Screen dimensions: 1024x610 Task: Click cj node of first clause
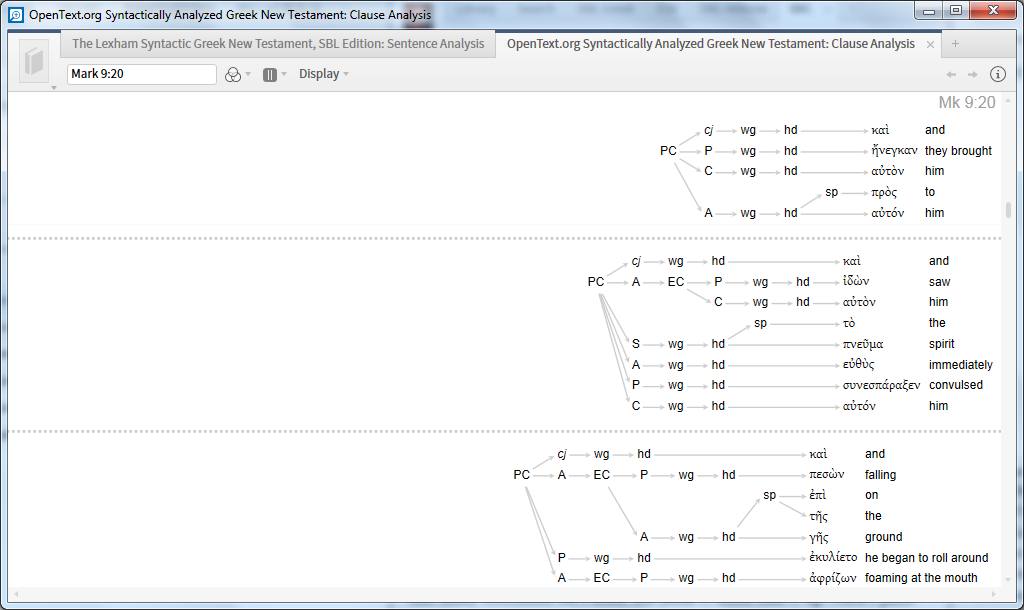[709, 130]
